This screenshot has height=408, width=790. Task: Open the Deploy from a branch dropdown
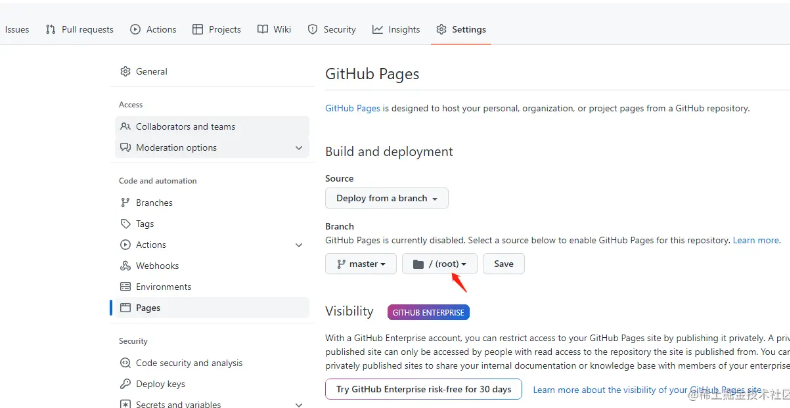pyautogui.click(x=387, y=198)
